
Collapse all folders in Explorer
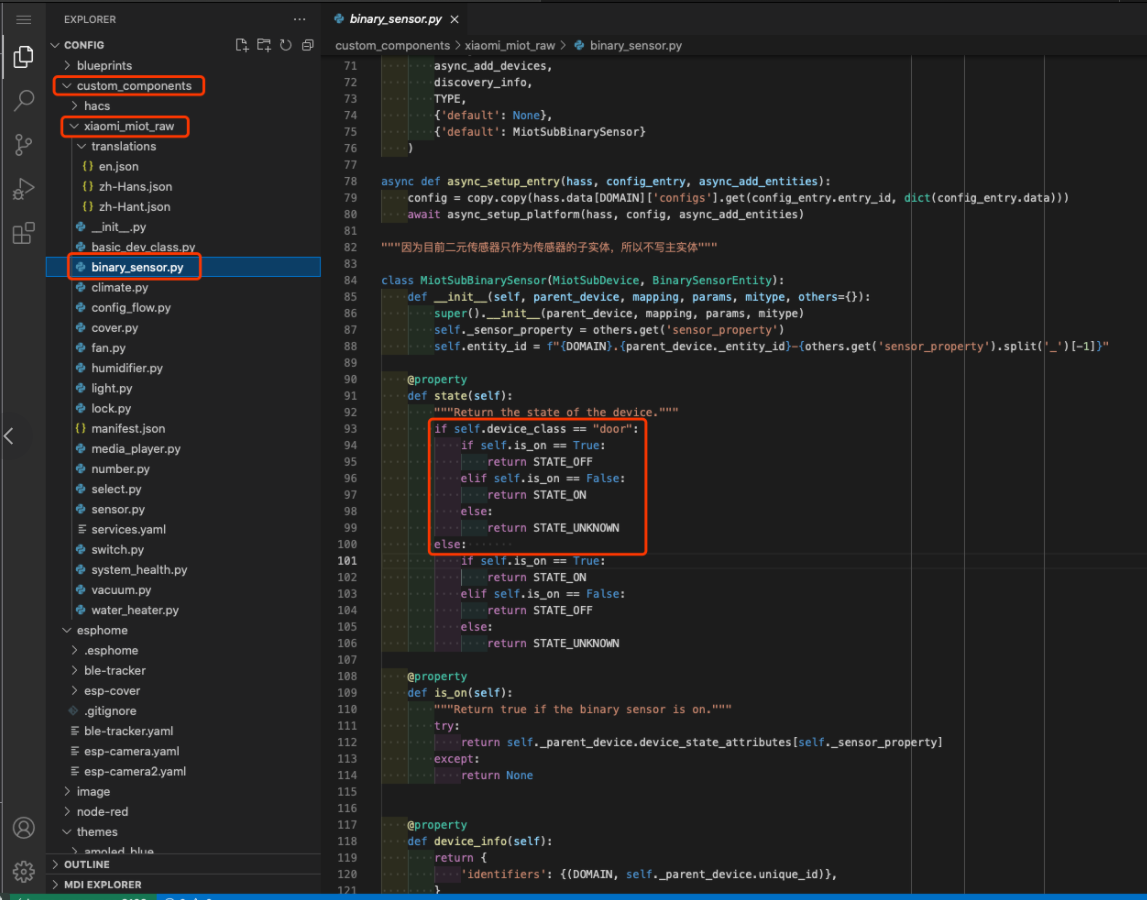308,45
